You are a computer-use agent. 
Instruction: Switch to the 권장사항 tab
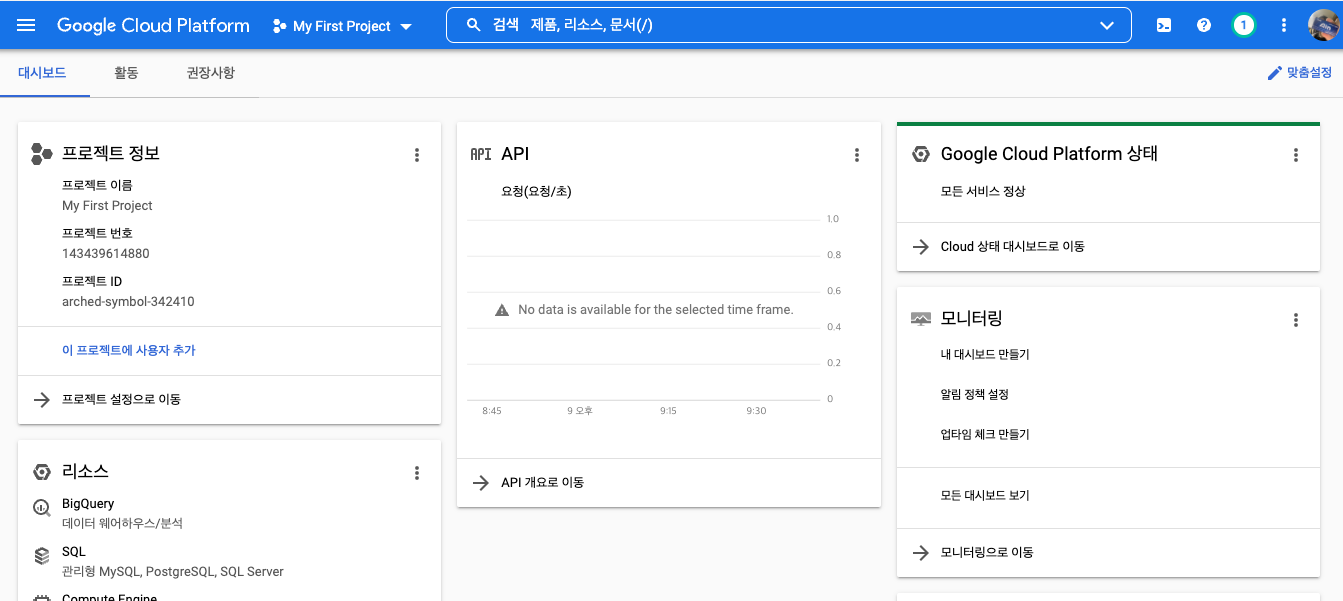[210, 73]
